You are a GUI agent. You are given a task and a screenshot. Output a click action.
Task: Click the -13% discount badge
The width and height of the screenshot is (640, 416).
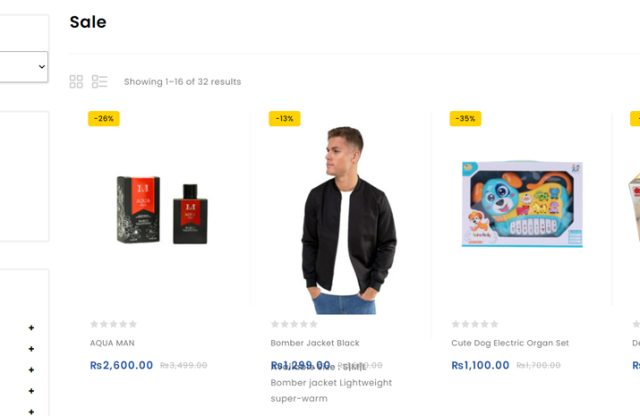click(284, 119)
